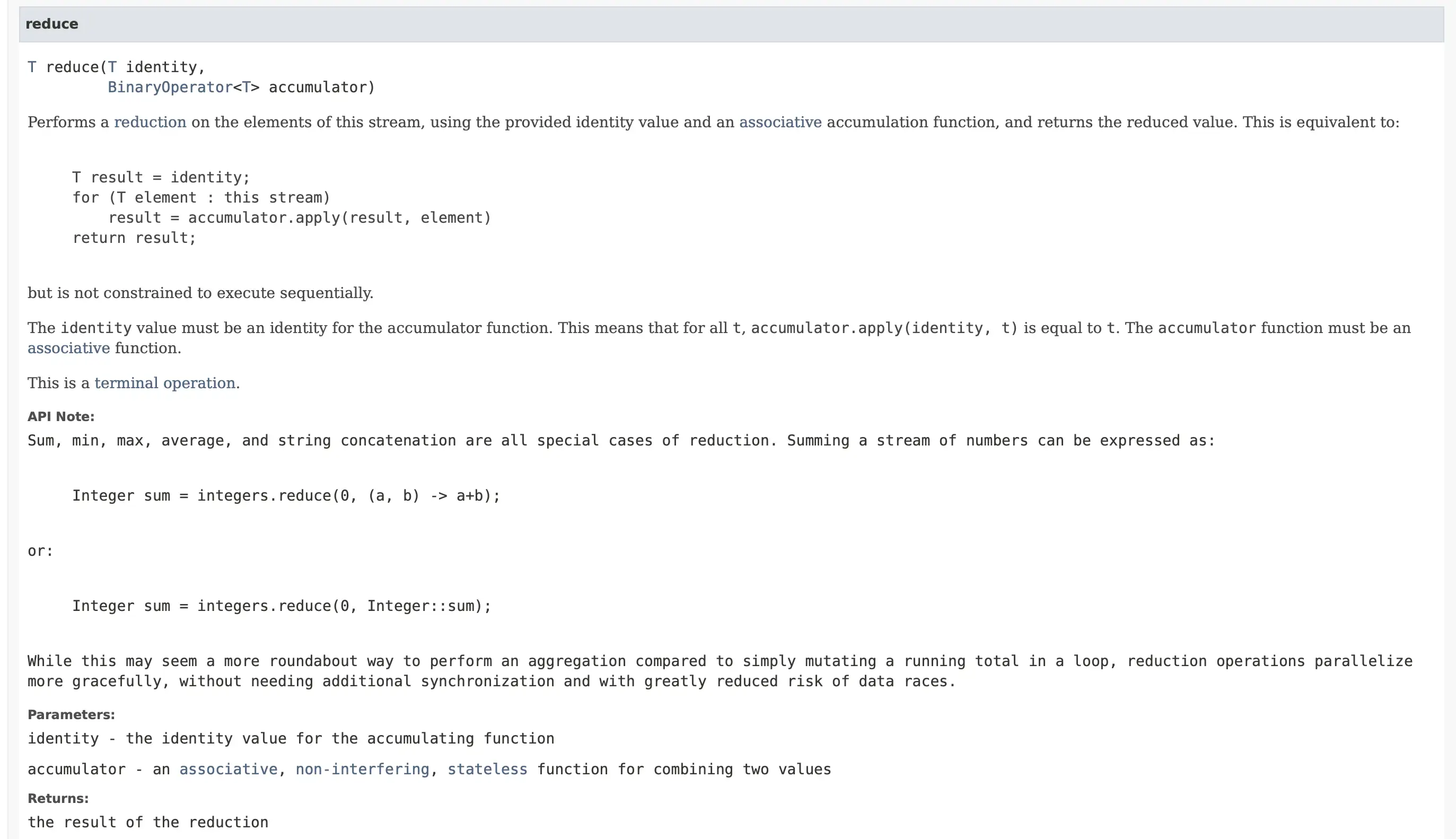Click the Parameters label
Viewport: 1456px width, 839px height.
72,714
